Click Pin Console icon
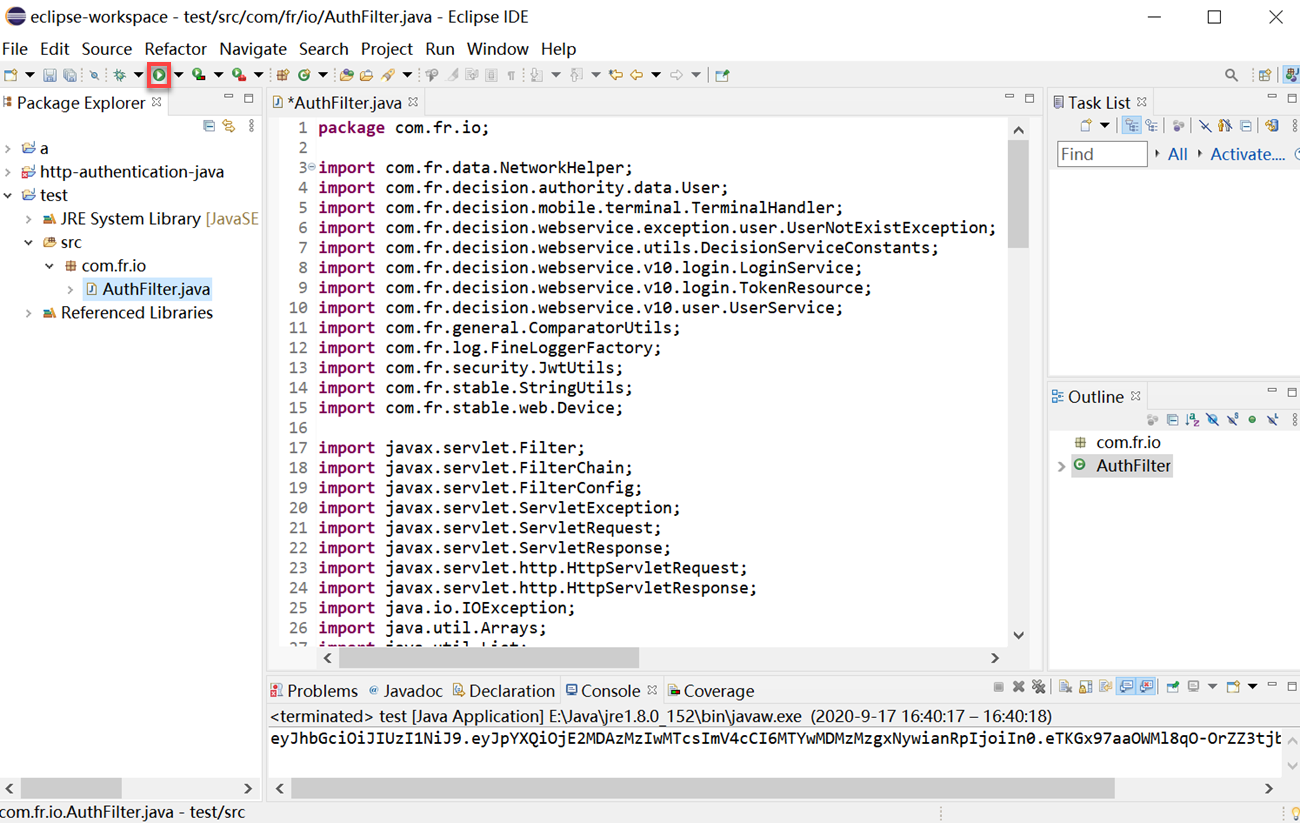The height and width of the screenshot is (823, 1300). [x=1173, y=687]
